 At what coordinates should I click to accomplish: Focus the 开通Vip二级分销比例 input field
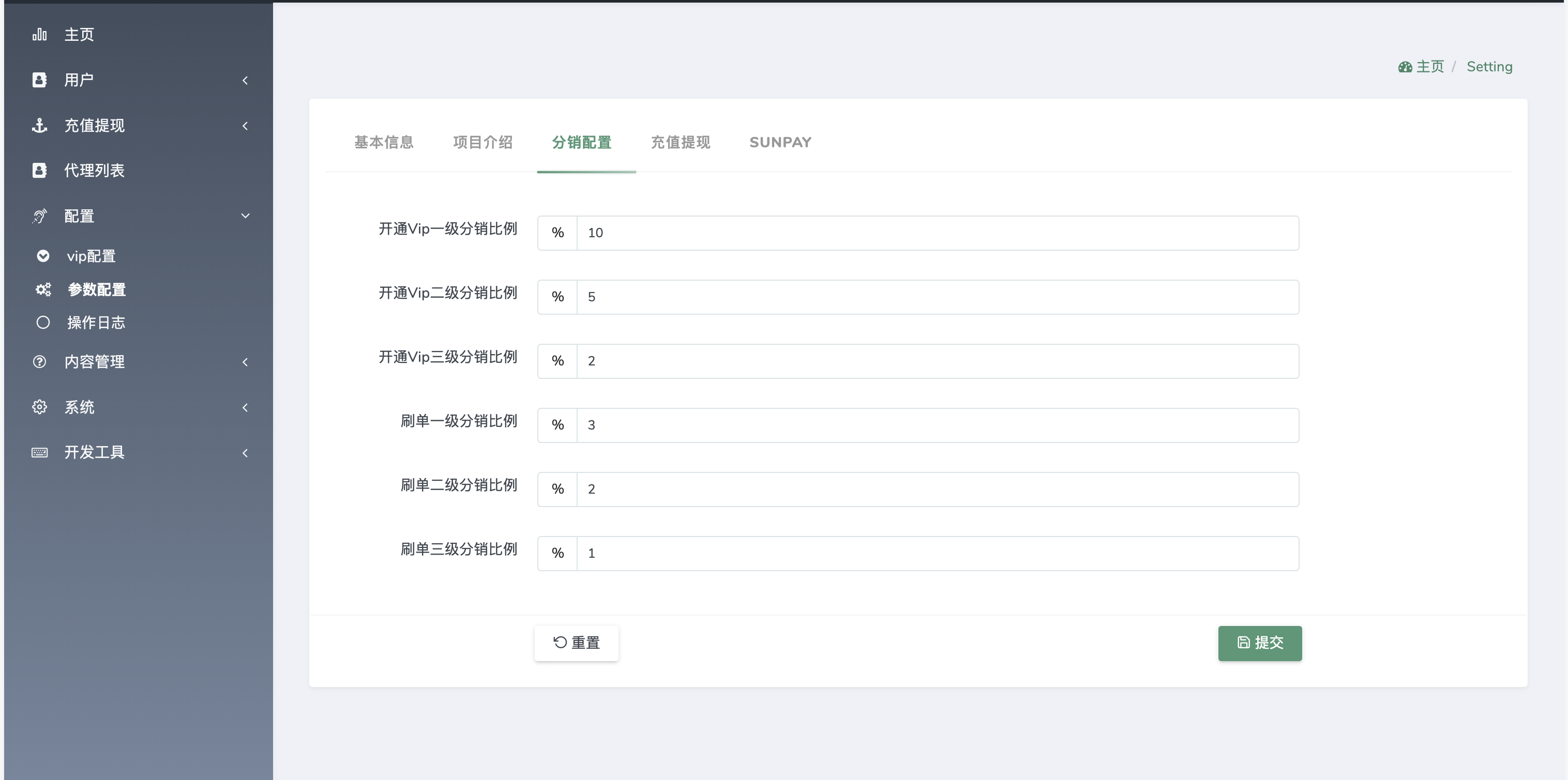(x=938, y=297)
